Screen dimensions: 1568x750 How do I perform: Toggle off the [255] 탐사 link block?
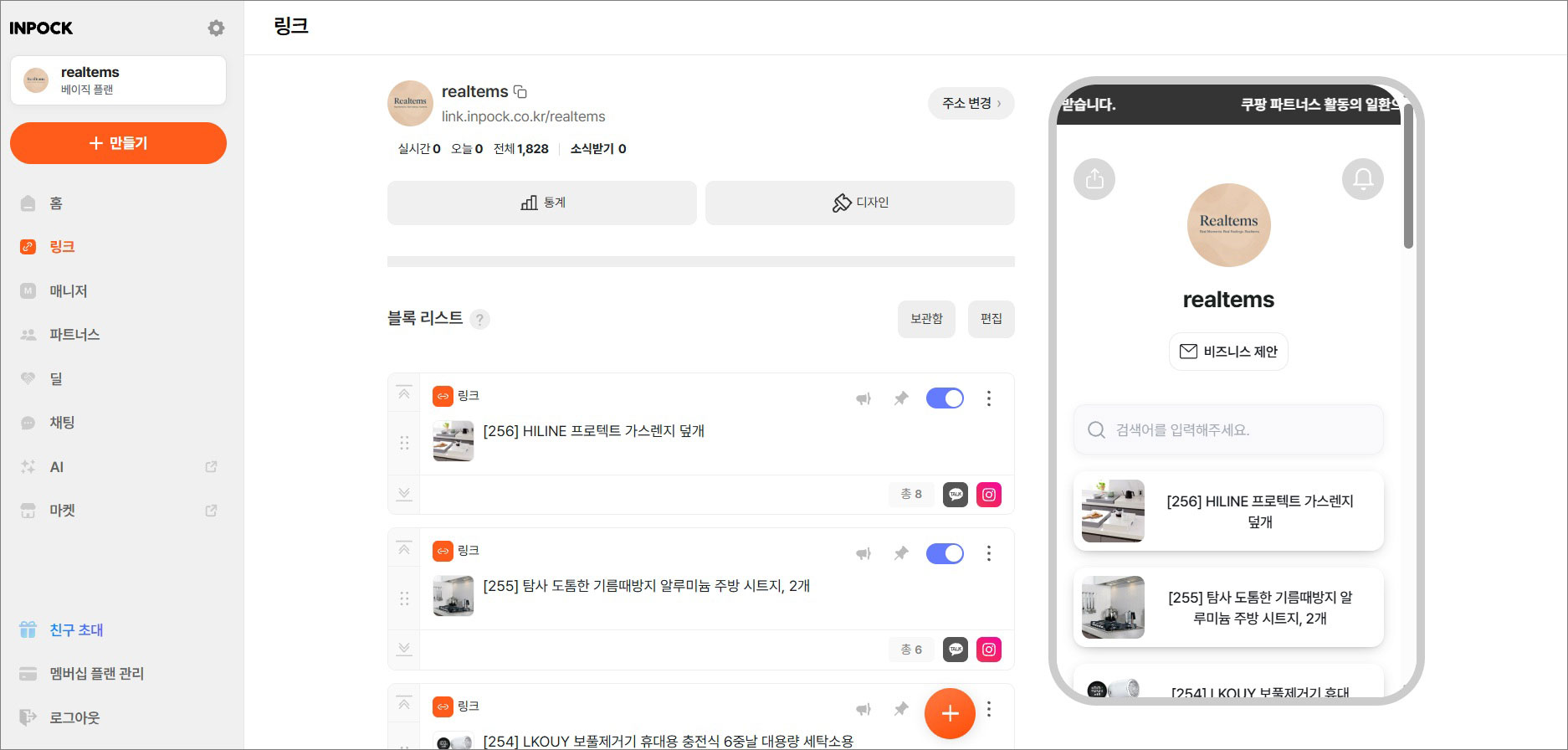point(945,553)
